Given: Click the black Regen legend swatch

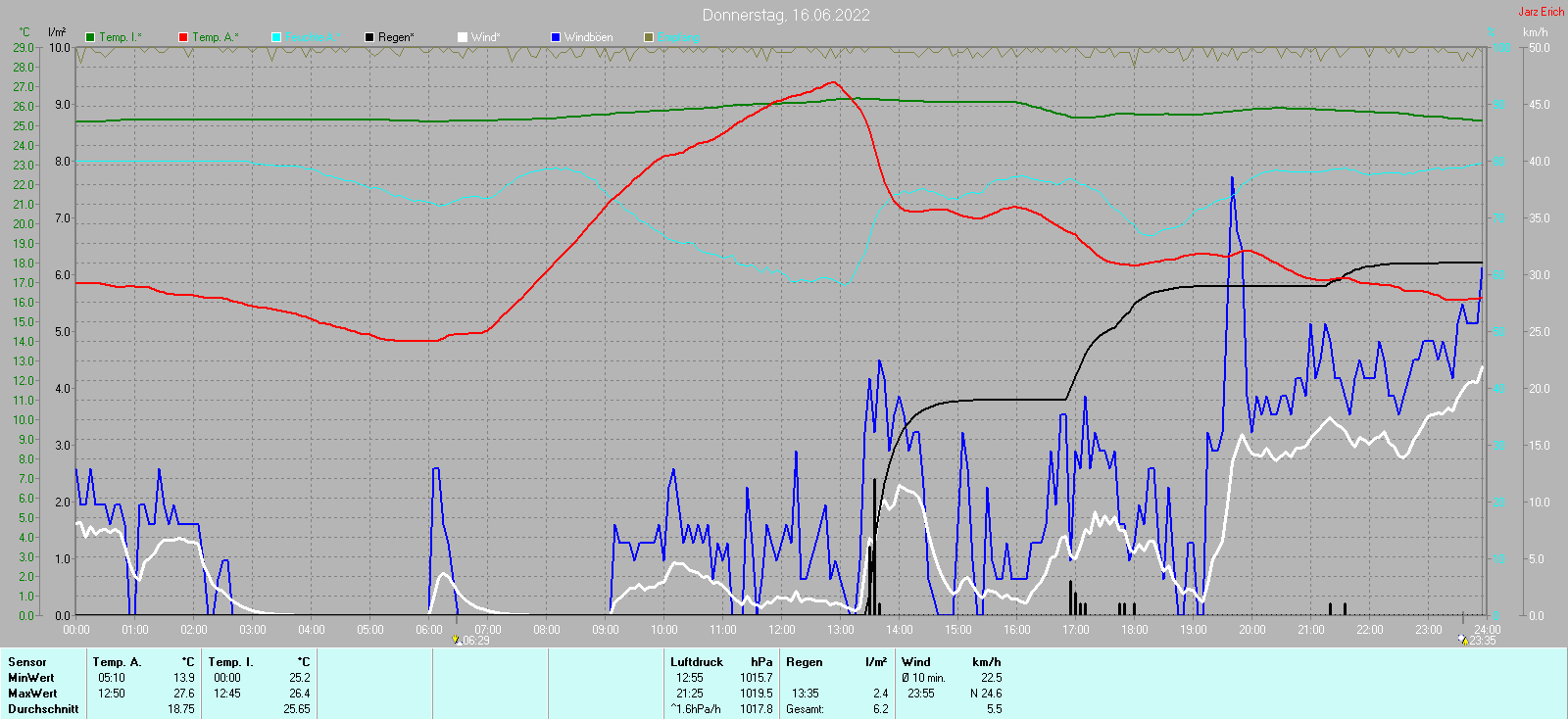Looking at the screenshot, I should pos(369,37).
